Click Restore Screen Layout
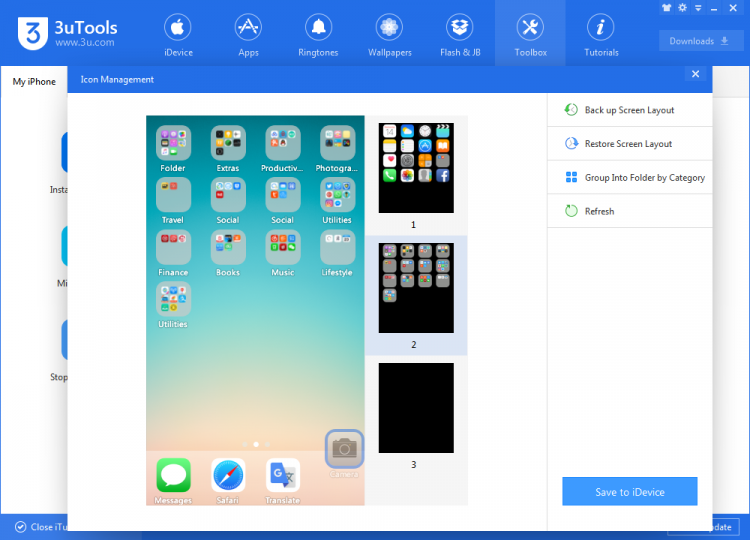 [x=629, y=143]
